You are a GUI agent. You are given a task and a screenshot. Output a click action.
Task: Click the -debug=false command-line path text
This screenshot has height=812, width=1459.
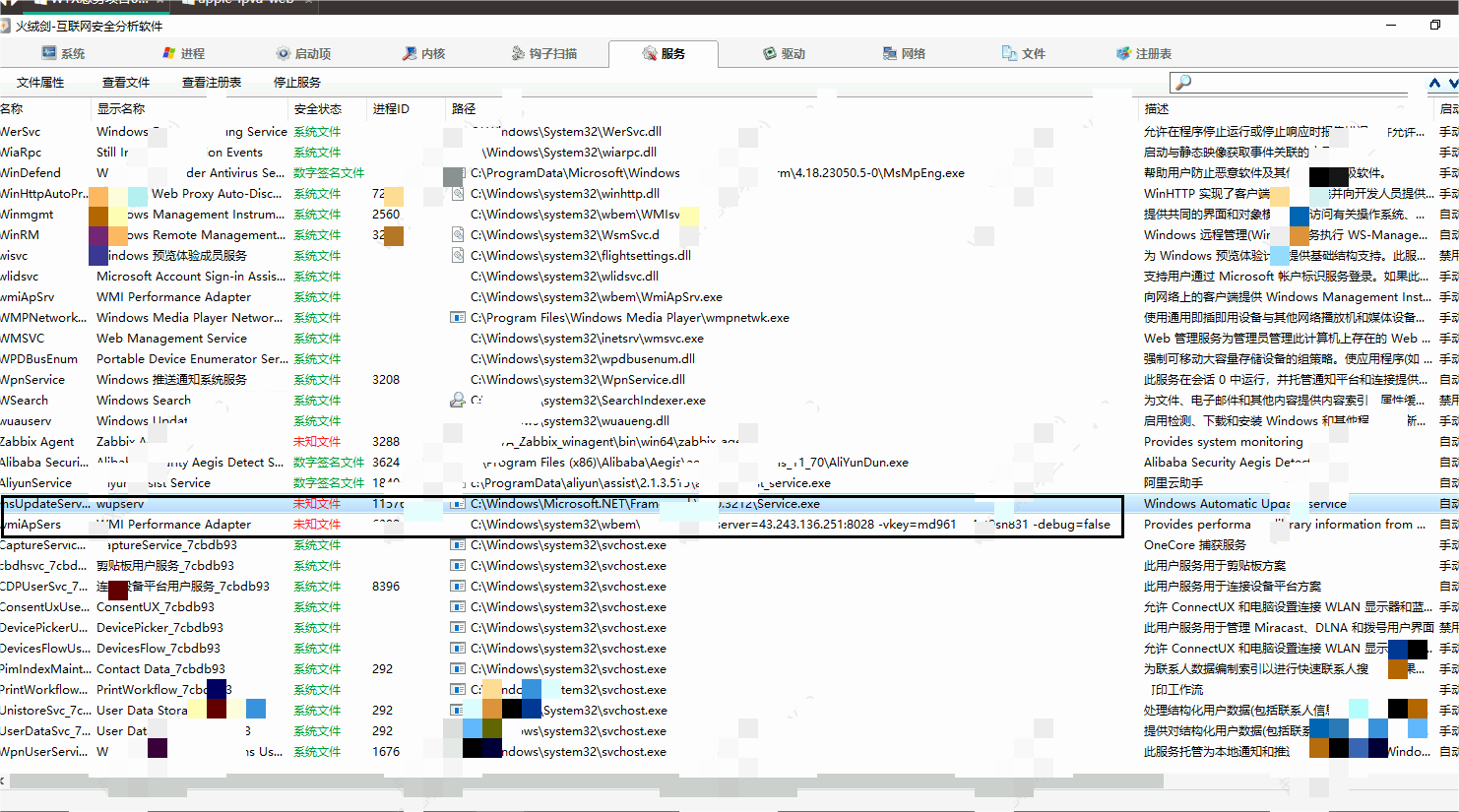1071,525
